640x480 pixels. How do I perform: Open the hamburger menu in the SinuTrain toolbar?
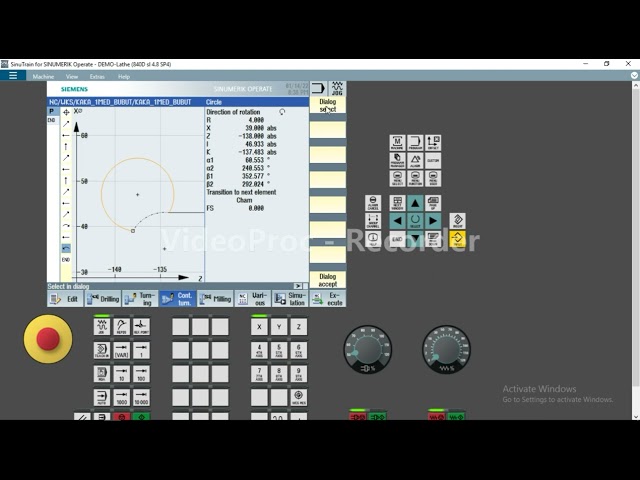click(13, 76)
